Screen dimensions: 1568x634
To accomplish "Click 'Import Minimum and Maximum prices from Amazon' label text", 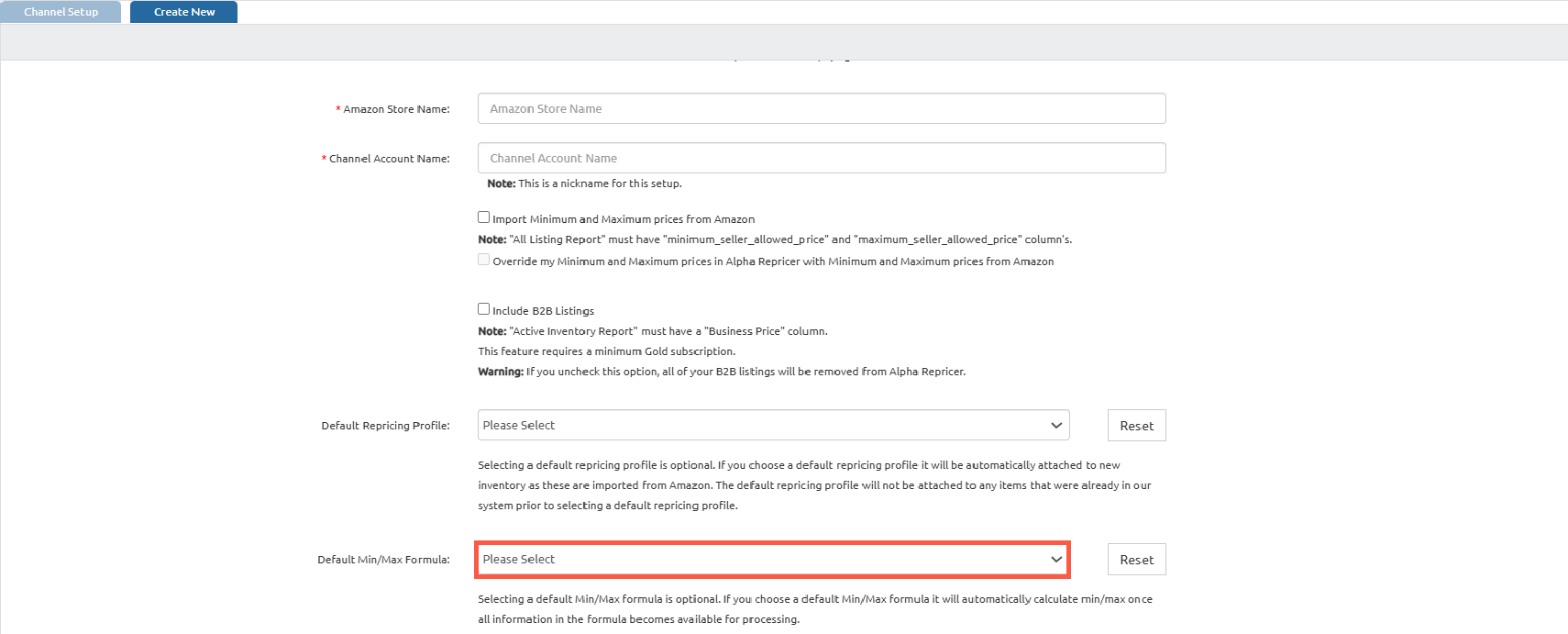I will (624, 219).
